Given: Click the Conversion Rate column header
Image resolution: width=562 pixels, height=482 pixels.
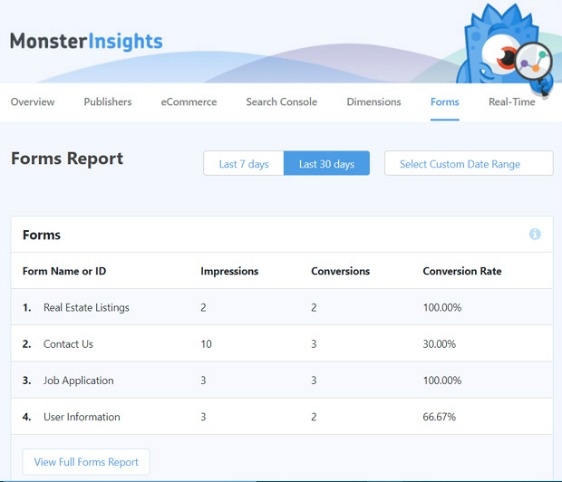Looking at the screenshot, I should point(462,271).
